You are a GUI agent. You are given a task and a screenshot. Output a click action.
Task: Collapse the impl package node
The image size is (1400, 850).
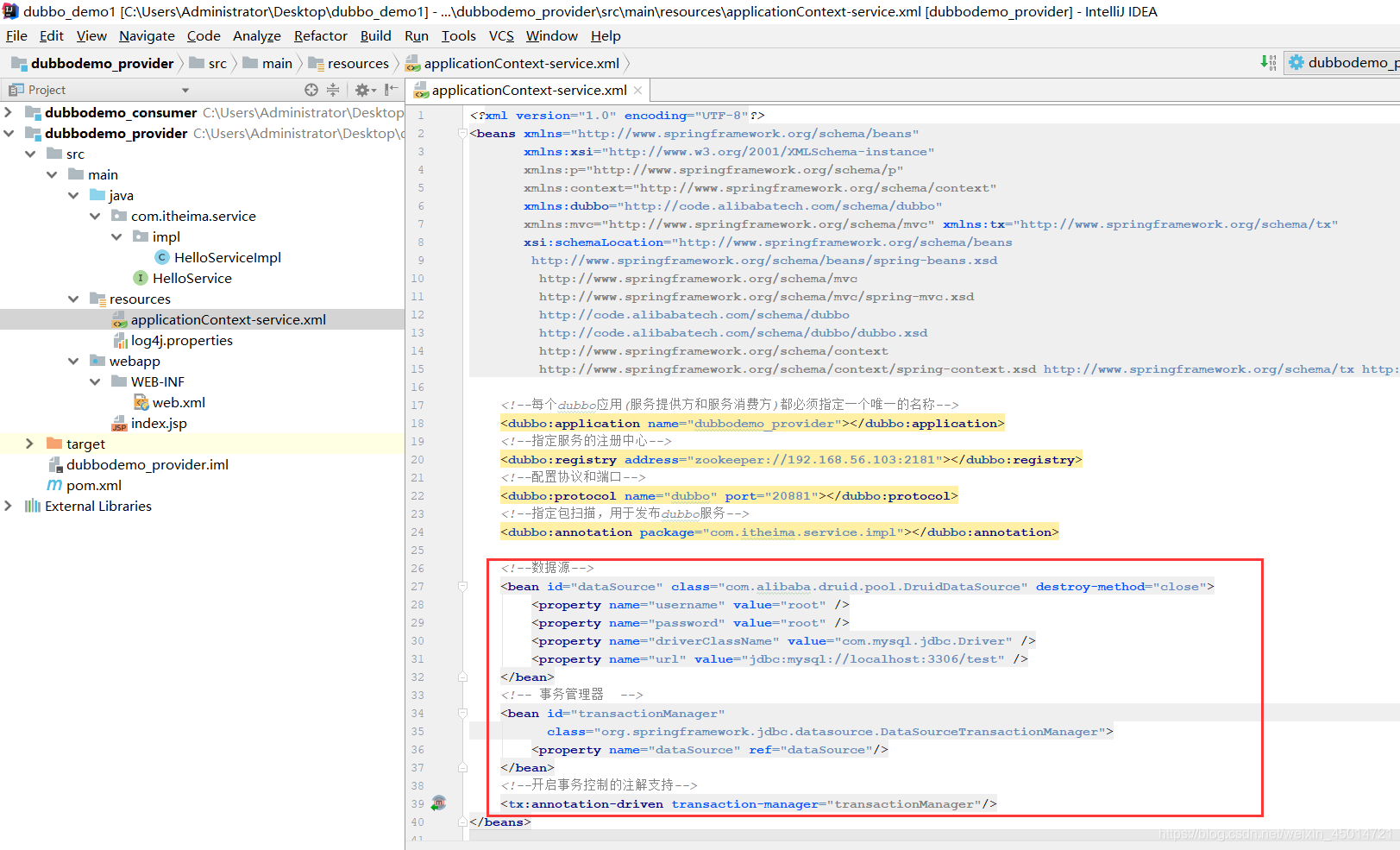tap(116, 236)
